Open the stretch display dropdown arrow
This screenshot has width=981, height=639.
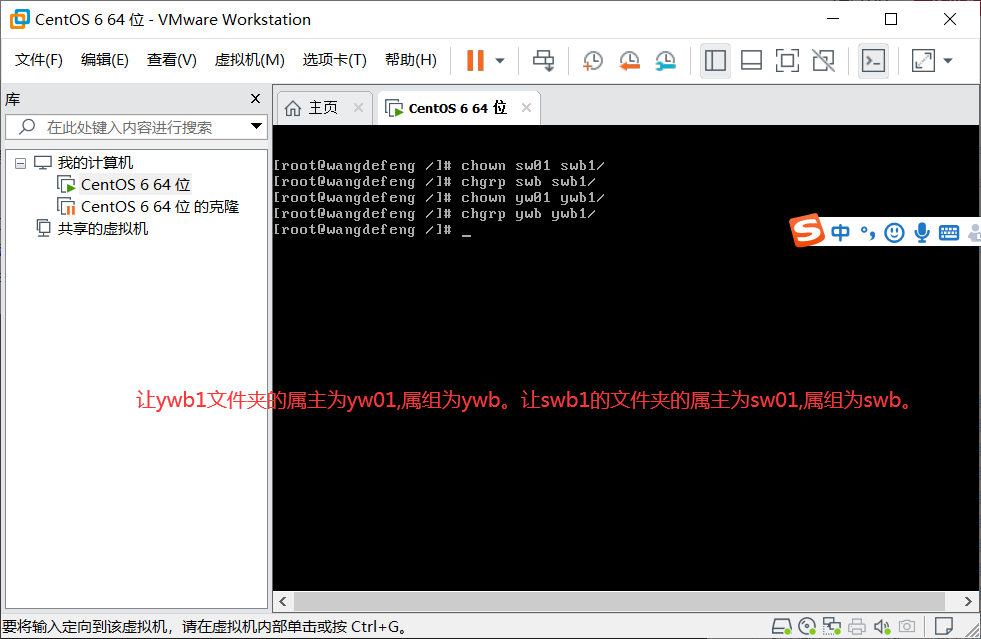pos(948,61)
